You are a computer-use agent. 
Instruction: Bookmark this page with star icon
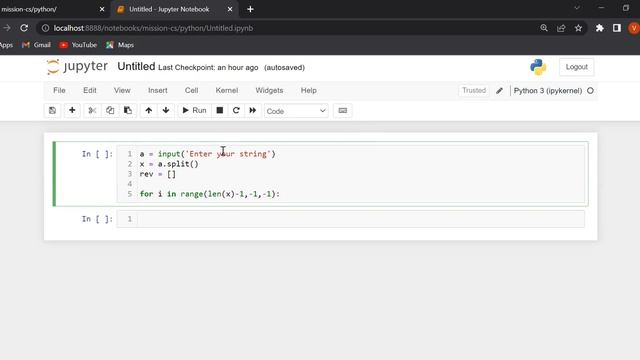[578, 28]
